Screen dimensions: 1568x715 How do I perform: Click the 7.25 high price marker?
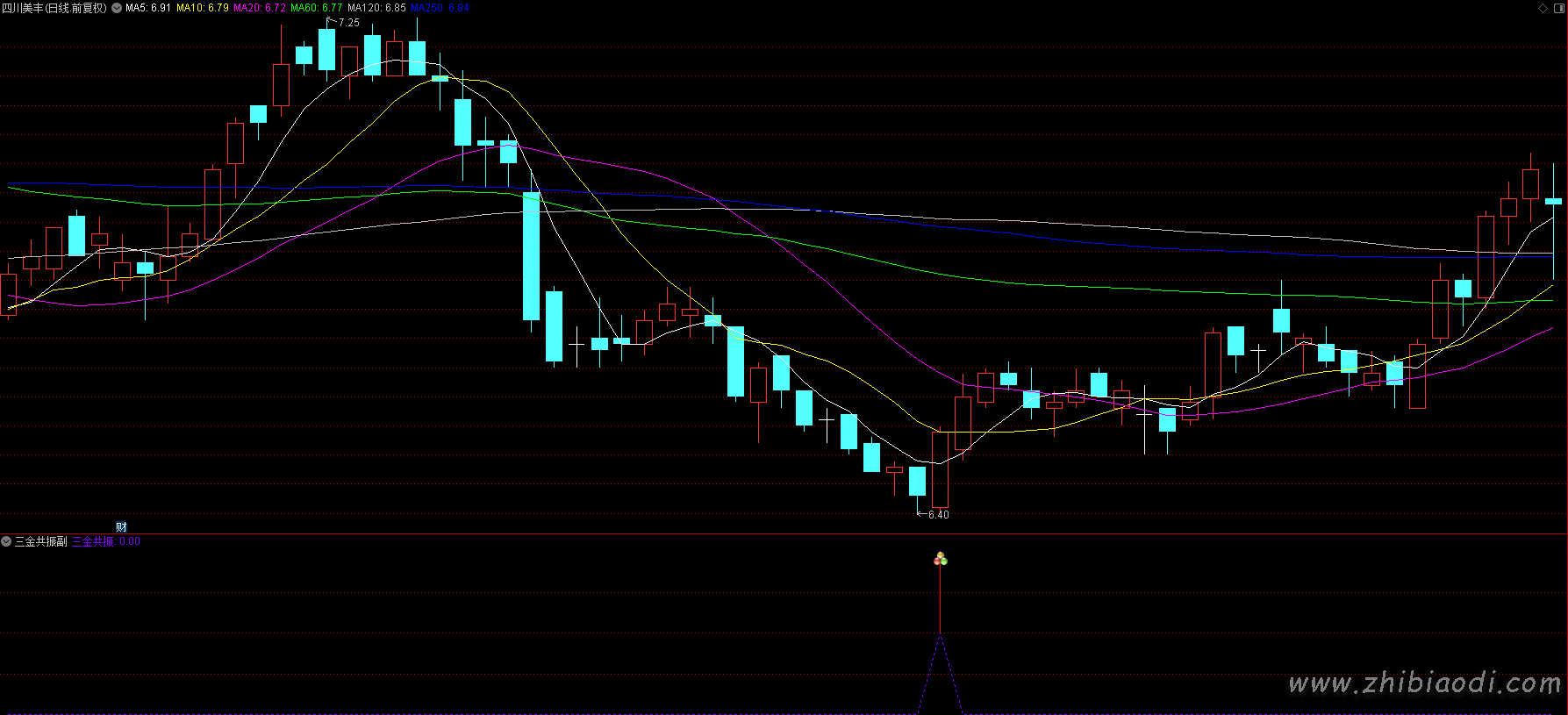coord(348,23)
